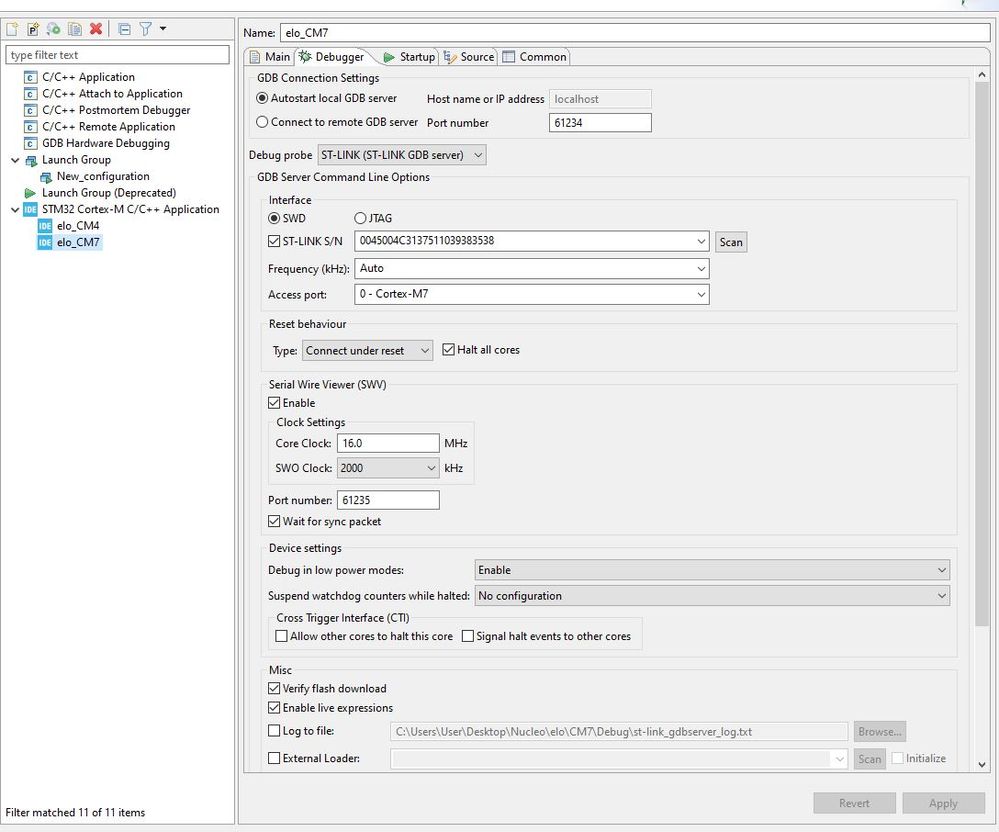This screenshot has width=999, height=832.
Task: Collapse STM32 Cortex-M C/C++ Application node
Action: tap(15, 210)
